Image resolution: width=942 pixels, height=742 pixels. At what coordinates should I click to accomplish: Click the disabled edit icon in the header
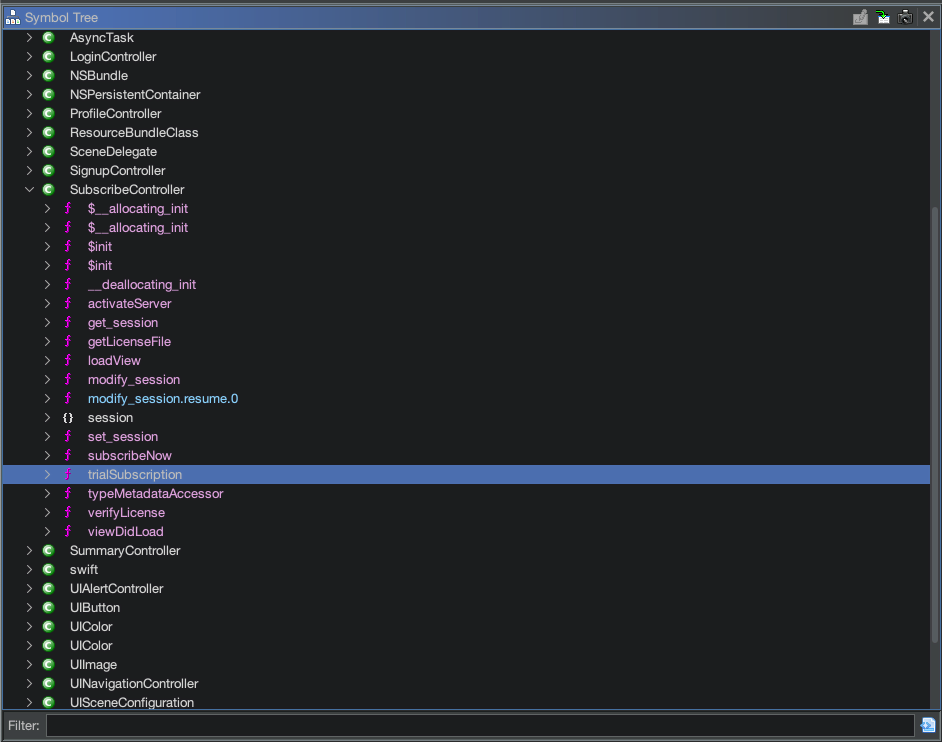860,17
